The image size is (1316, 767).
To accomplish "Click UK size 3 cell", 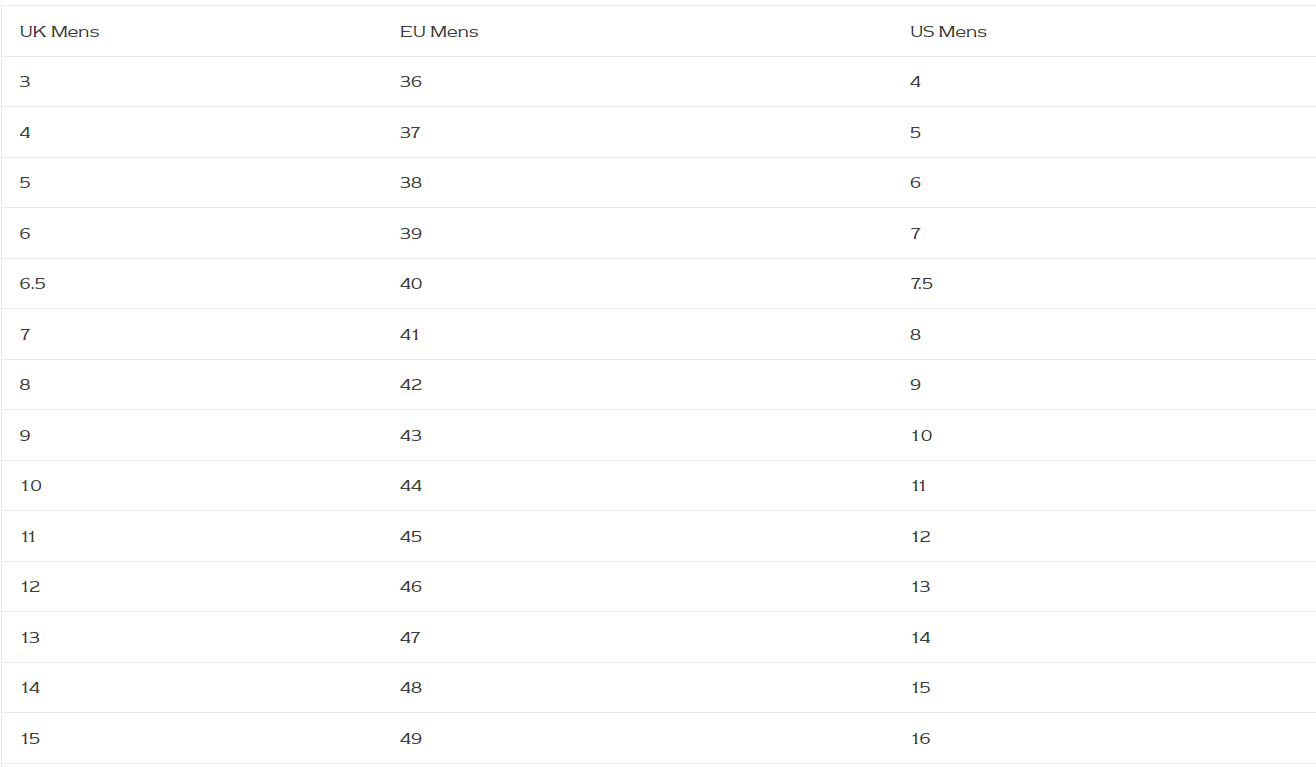I will (25, 82).
